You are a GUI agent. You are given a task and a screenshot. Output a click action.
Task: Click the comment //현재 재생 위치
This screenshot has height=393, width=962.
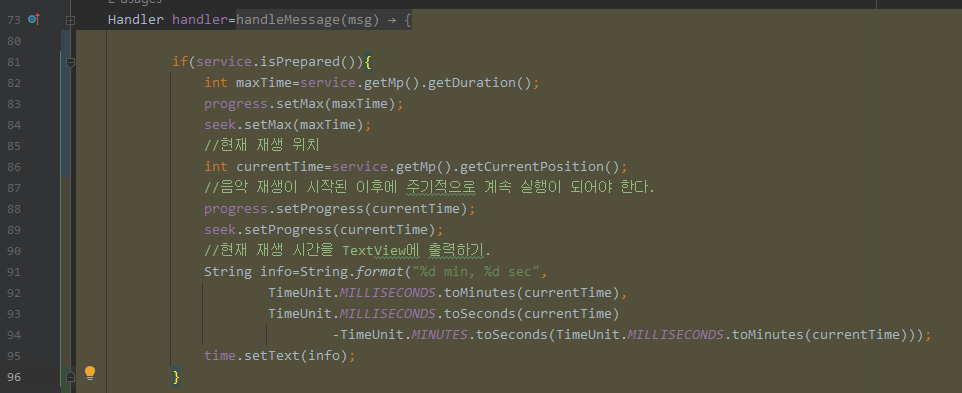(x=263, y=146)
